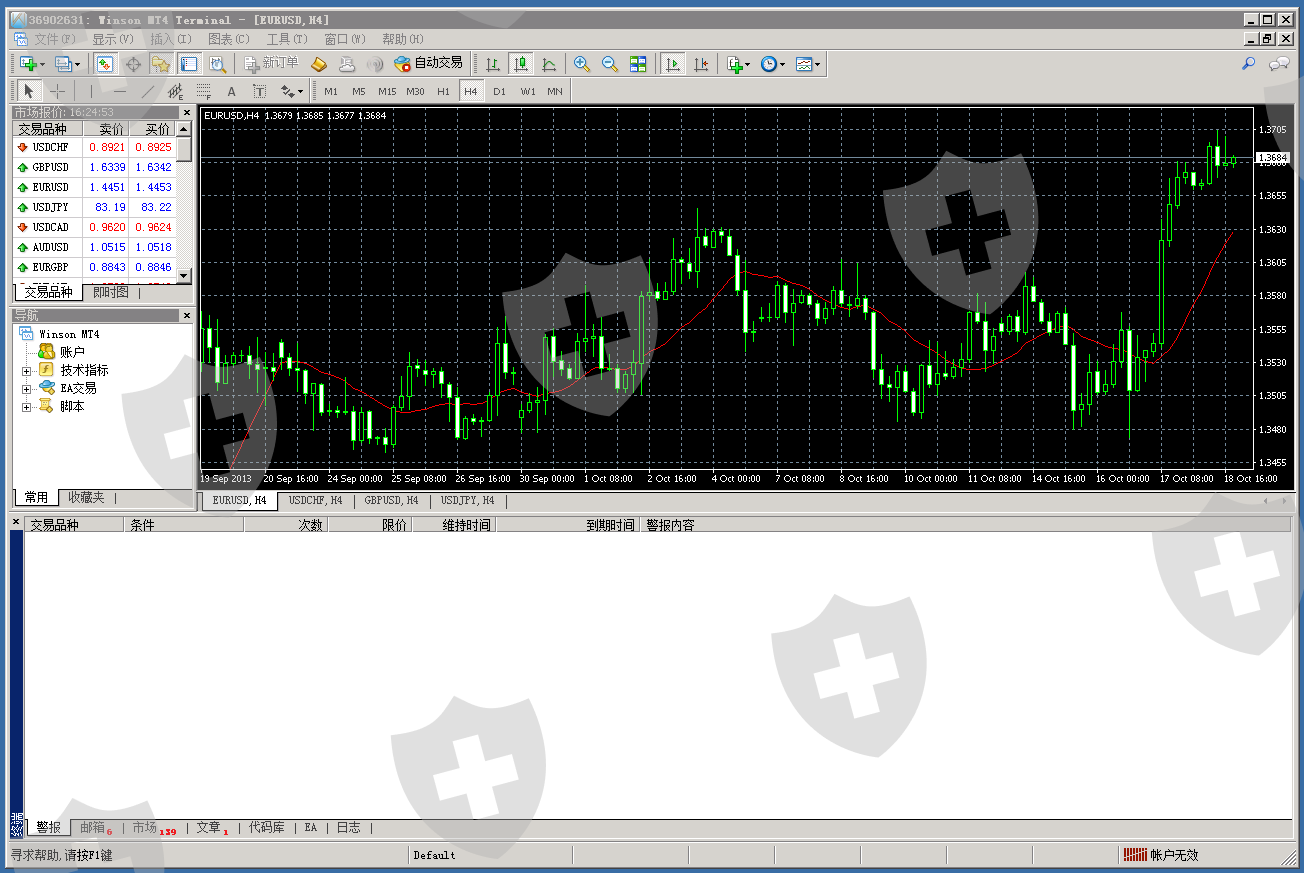Select the text label tool
1304x873 pixels.
click(260, 91)
